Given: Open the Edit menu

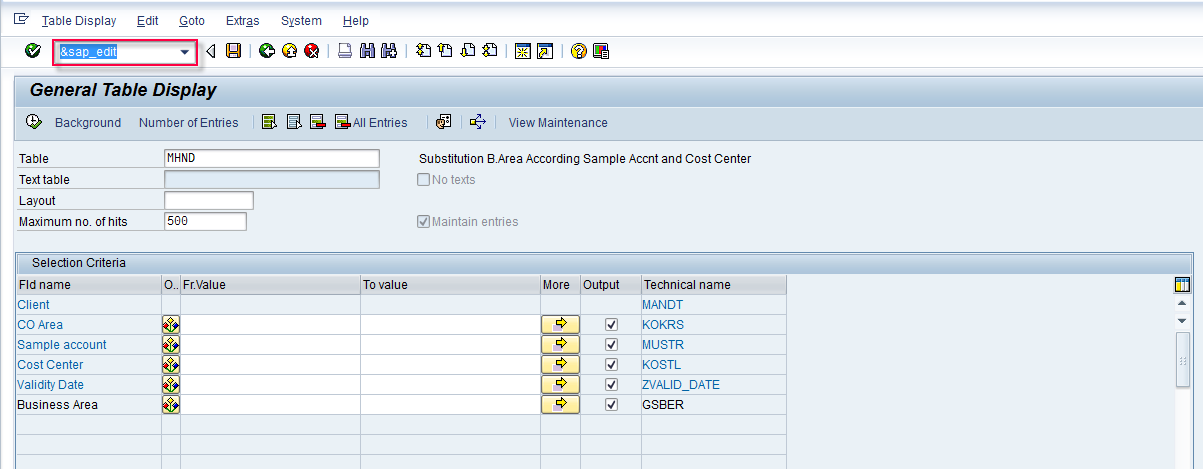Looking at the screenshot, I should (147, 20).
